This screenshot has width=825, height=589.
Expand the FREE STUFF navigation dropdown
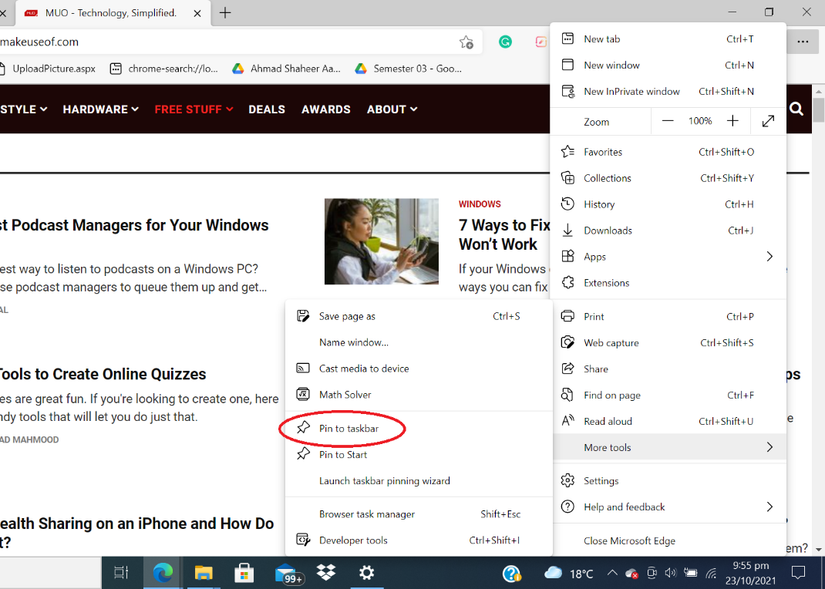(x=194, y=109)
